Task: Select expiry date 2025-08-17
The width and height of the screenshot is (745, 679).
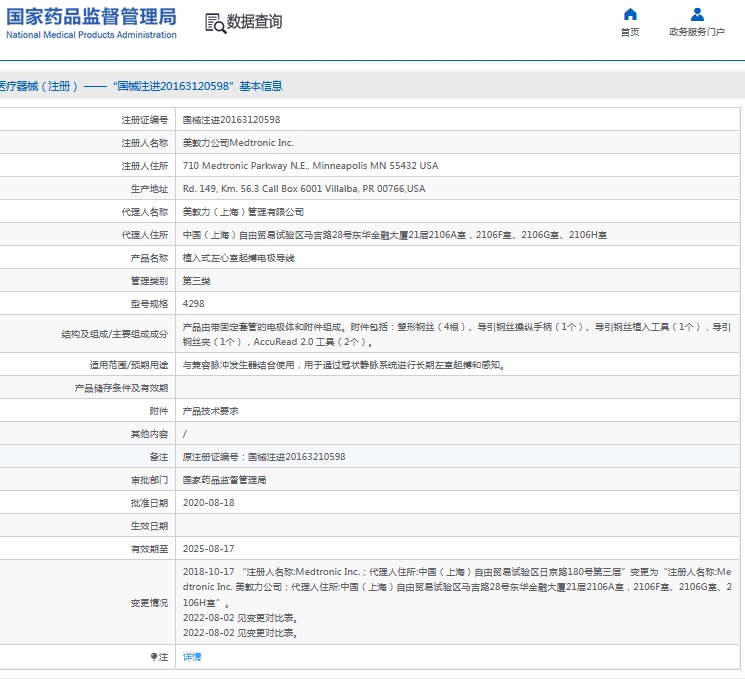Action: click(x=209, y=549)
